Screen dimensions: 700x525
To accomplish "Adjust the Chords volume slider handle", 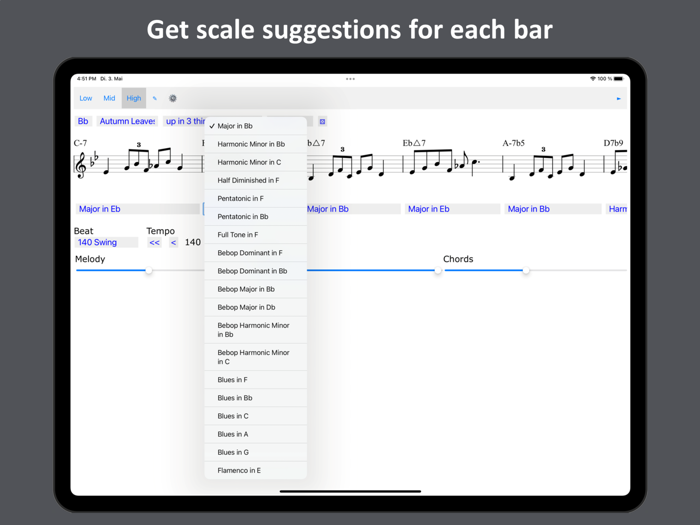I will point(526,270).
